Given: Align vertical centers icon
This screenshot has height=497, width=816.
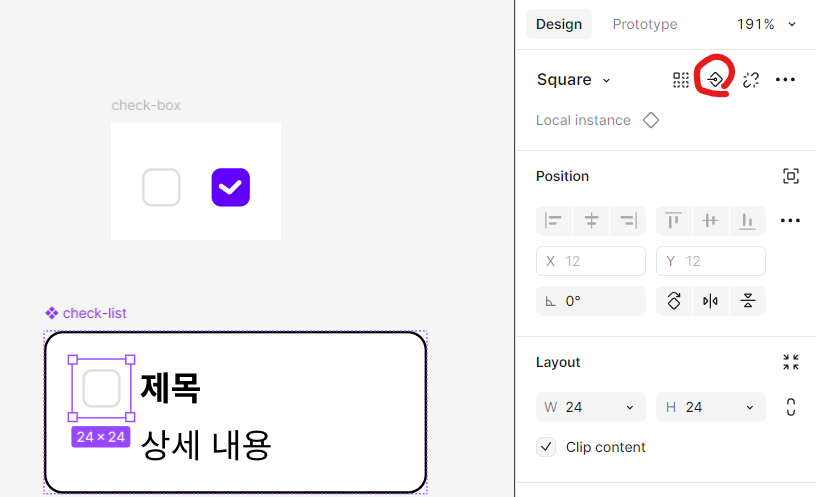Looking at the screenshot, I should (x=710, y=221).
